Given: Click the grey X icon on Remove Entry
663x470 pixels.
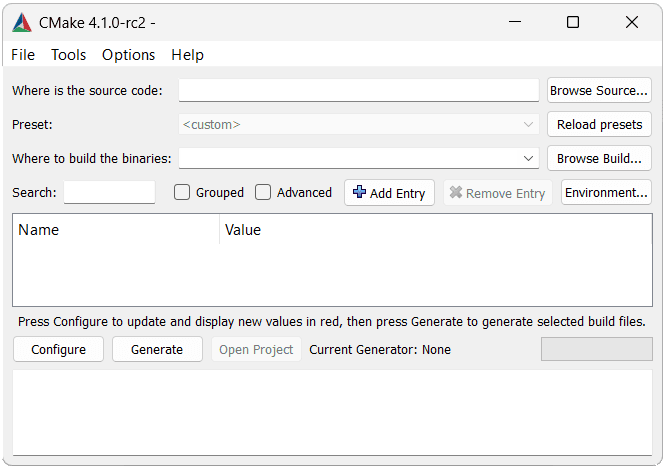Looking at the screenshot, I should point(455,192).
